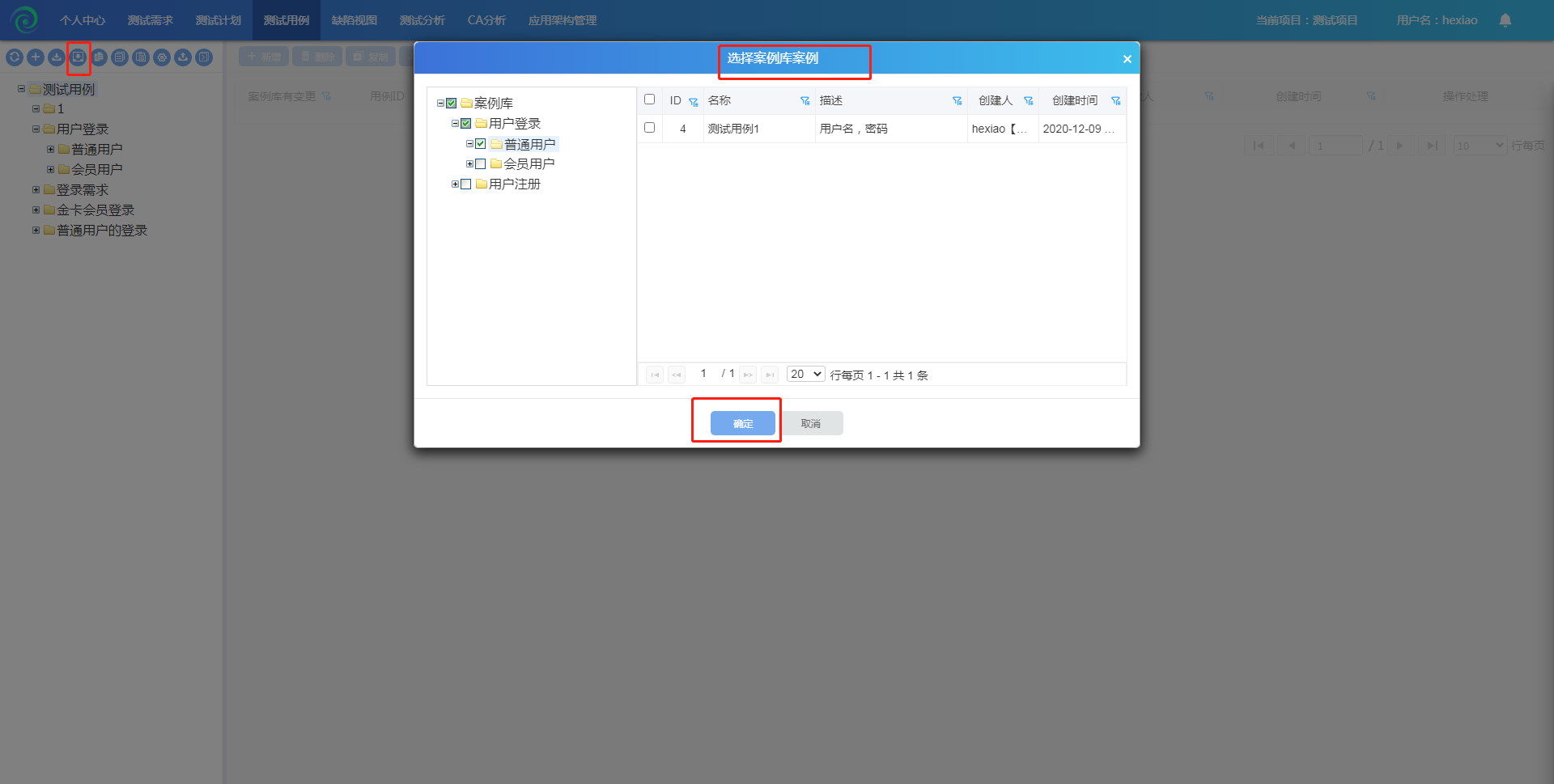This screenshot has width=1554, height=784.
Task: Open the 创建人 column filter in the dialog
Action: click(1029, 101)
